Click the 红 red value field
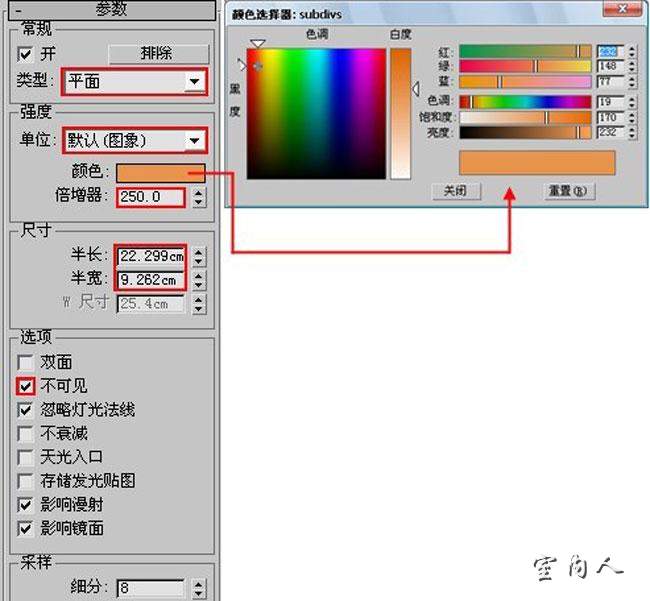This screenshot has height=601, width=650. 611,51
